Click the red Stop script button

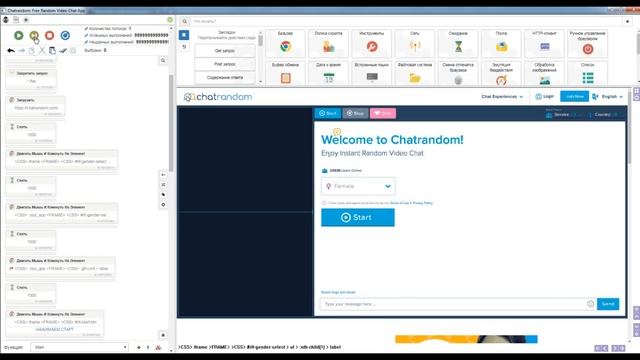pos(49,36)
